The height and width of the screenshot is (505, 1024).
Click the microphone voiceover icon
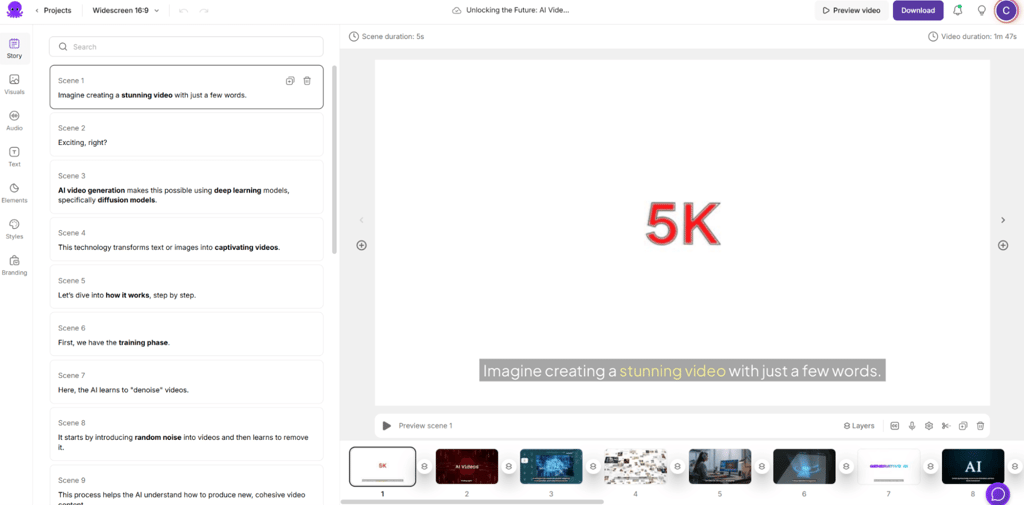pyautogui.click(x=912, y=425)
